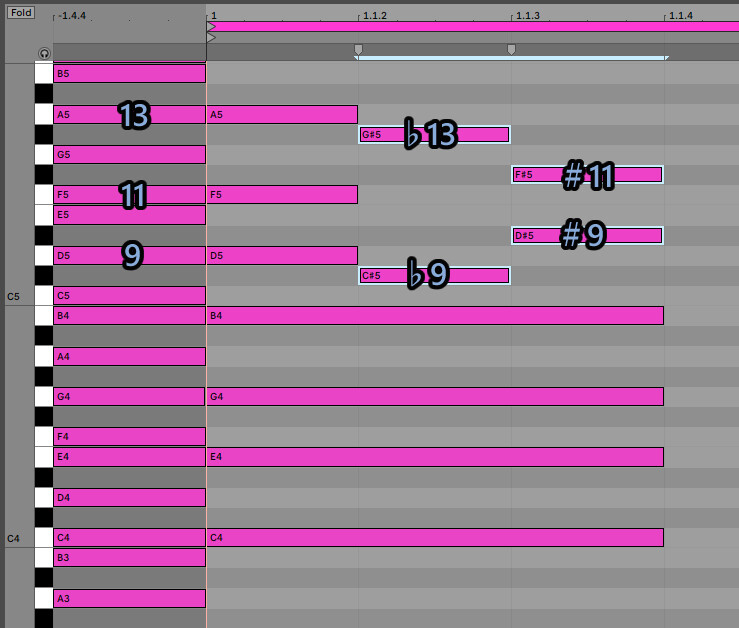
Task: Select the F5 note before bar 1
Action: click(x=130, y=194)
